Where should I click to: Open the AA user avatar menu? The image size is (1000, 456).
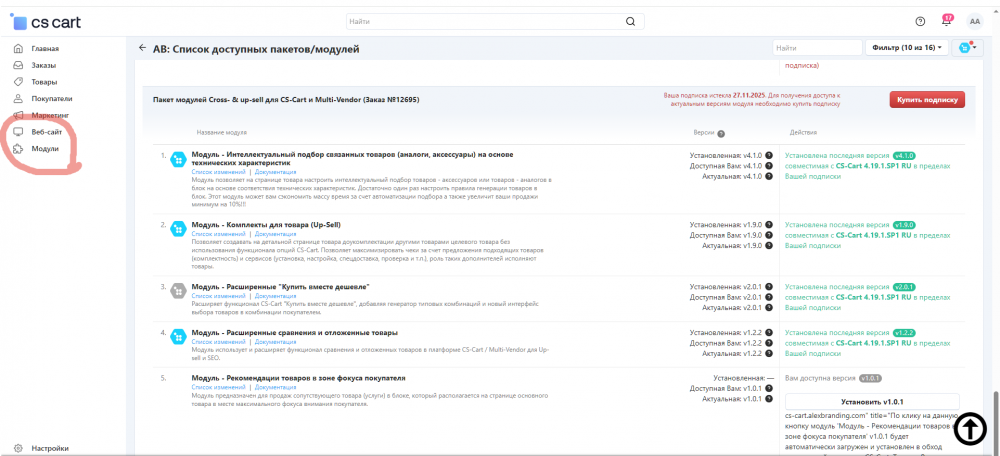974,21
